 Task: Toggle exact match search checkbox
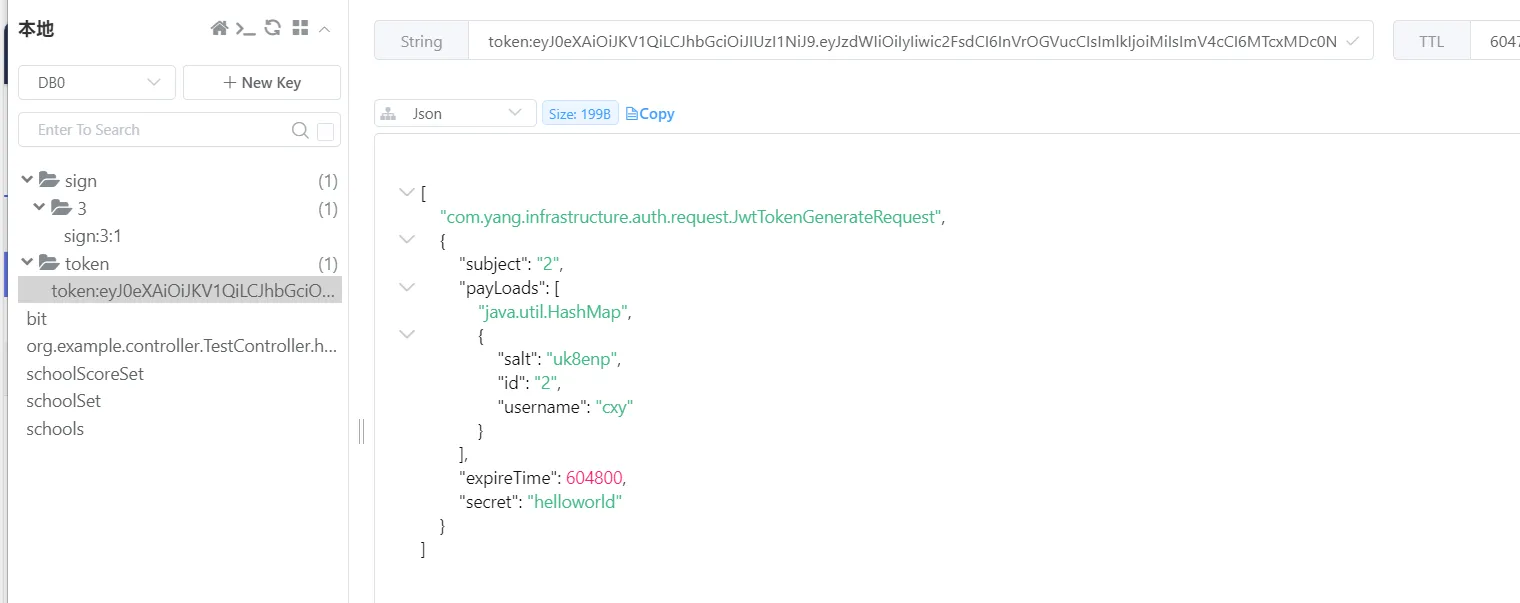tap(325, 131)
